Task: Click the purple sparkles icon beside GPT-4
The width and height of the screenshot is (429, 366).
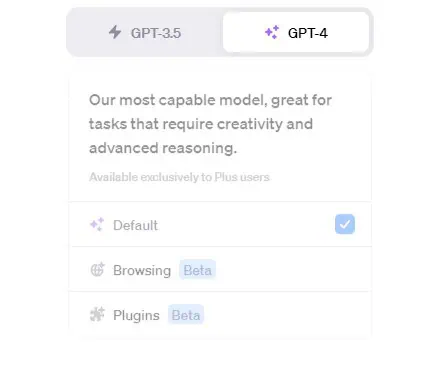Action: click(x=272, y=32)
